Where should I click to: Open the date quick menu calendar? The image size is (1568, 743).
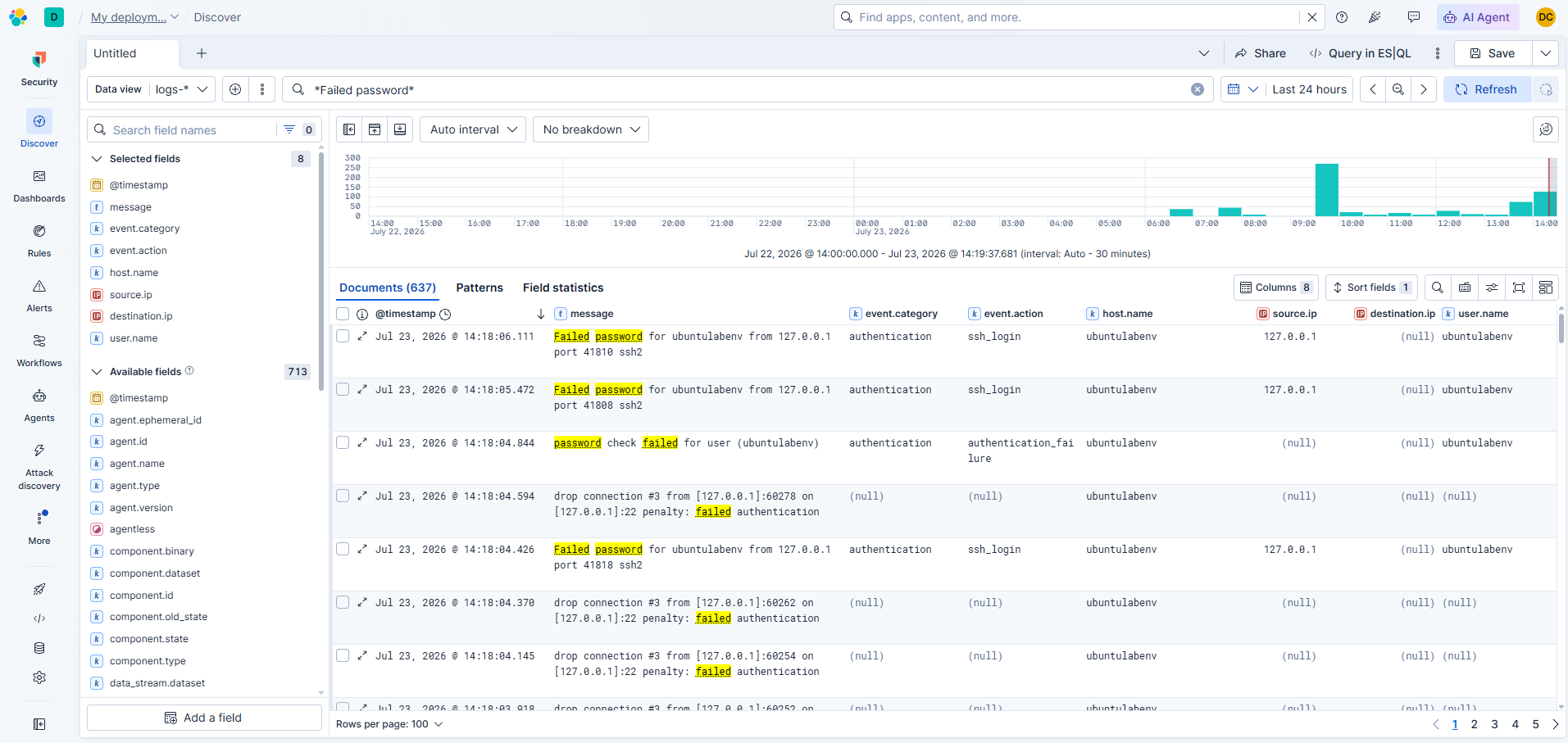point(1242,89)
